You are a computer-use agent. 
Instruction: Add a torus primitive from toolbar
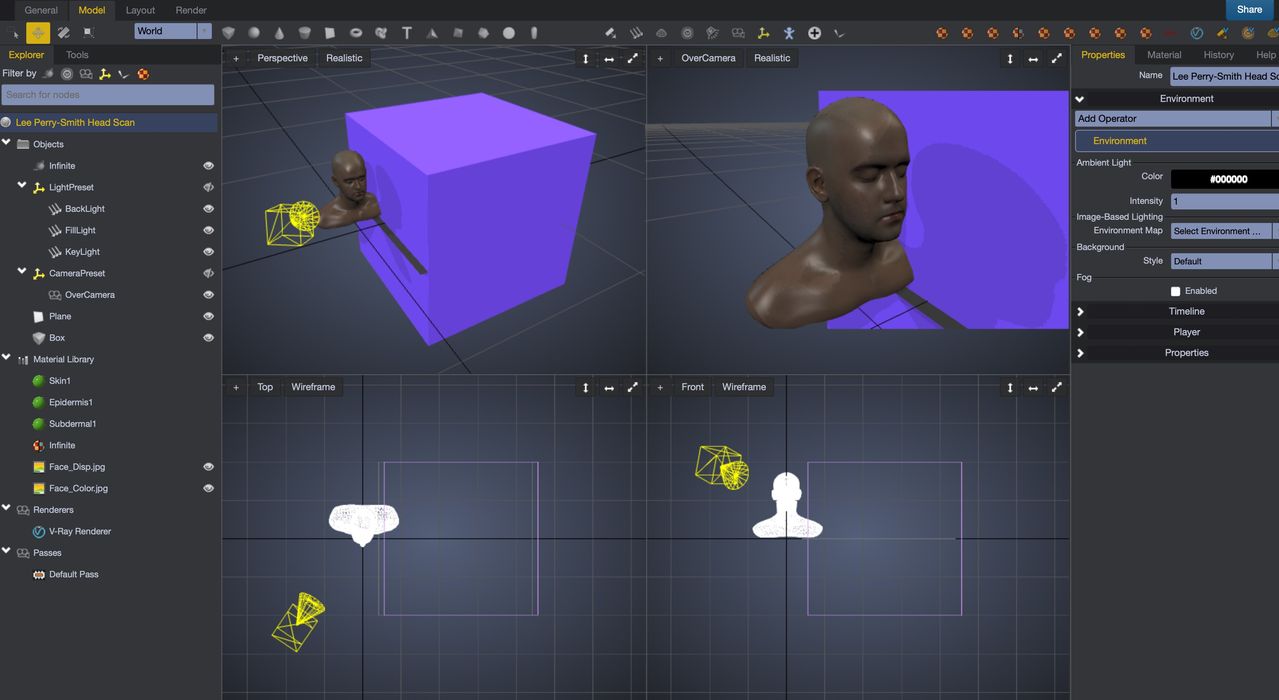pyautogui.click(x=355, y=33)
